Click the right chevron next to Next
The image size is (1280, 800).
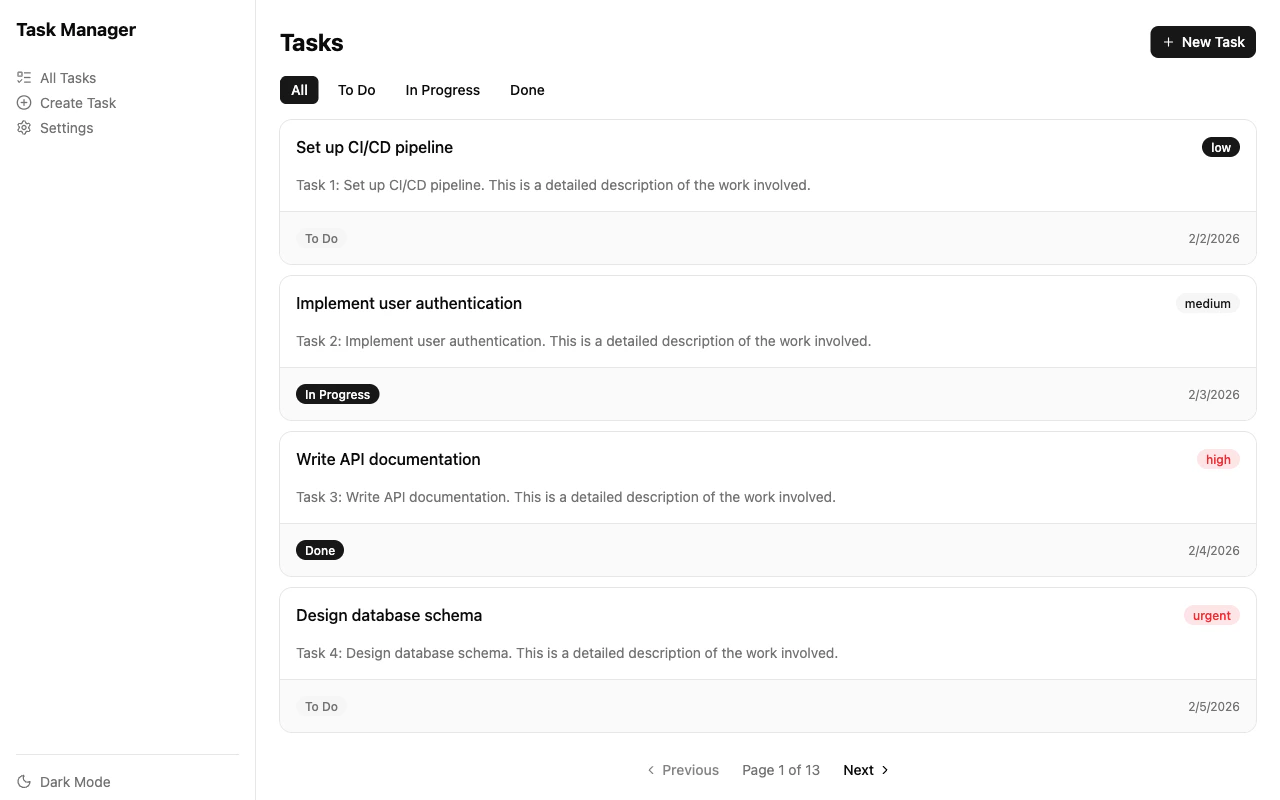884,770
